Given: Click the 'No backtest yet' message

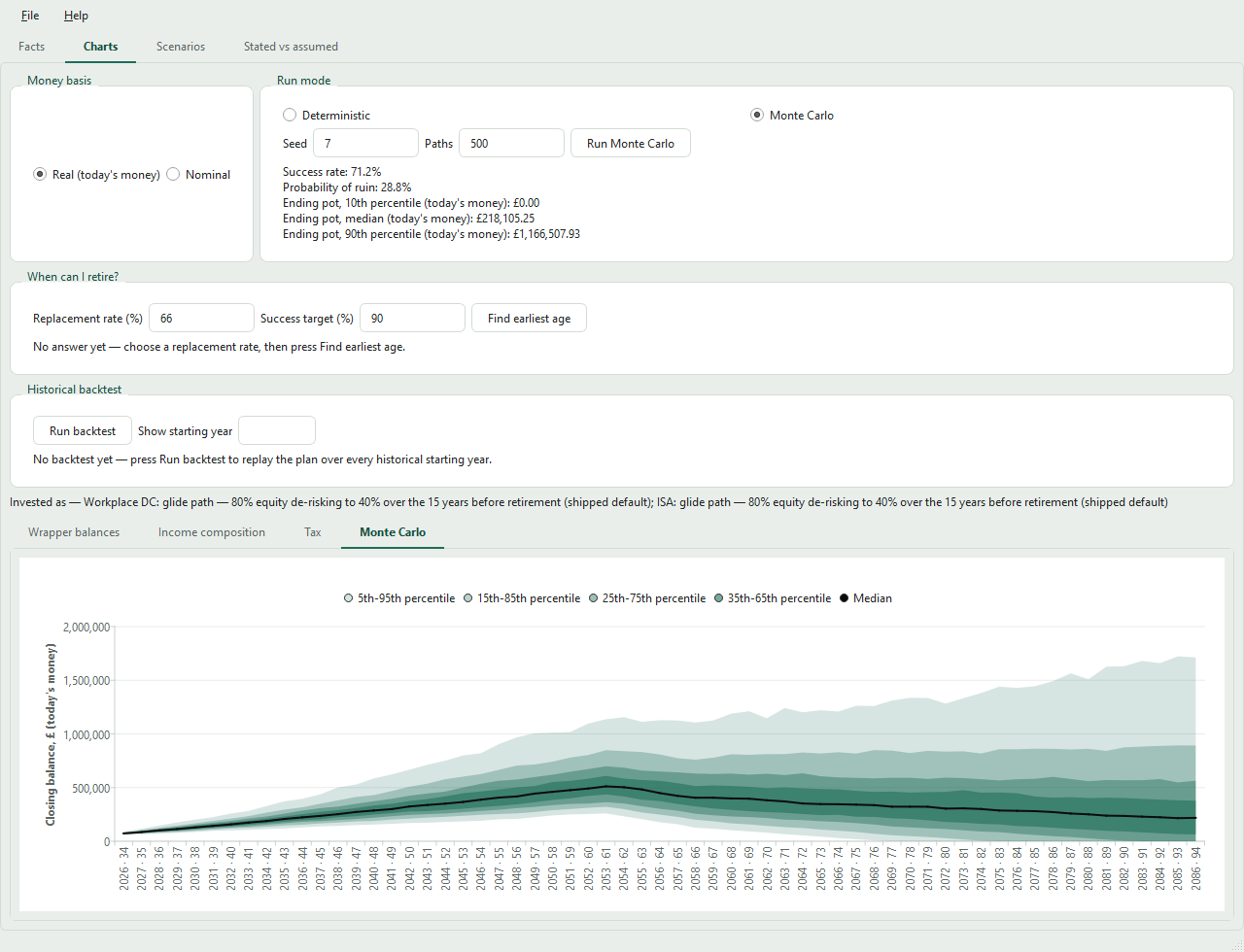Looking at the screenshot, I should (x=262, y=459).
